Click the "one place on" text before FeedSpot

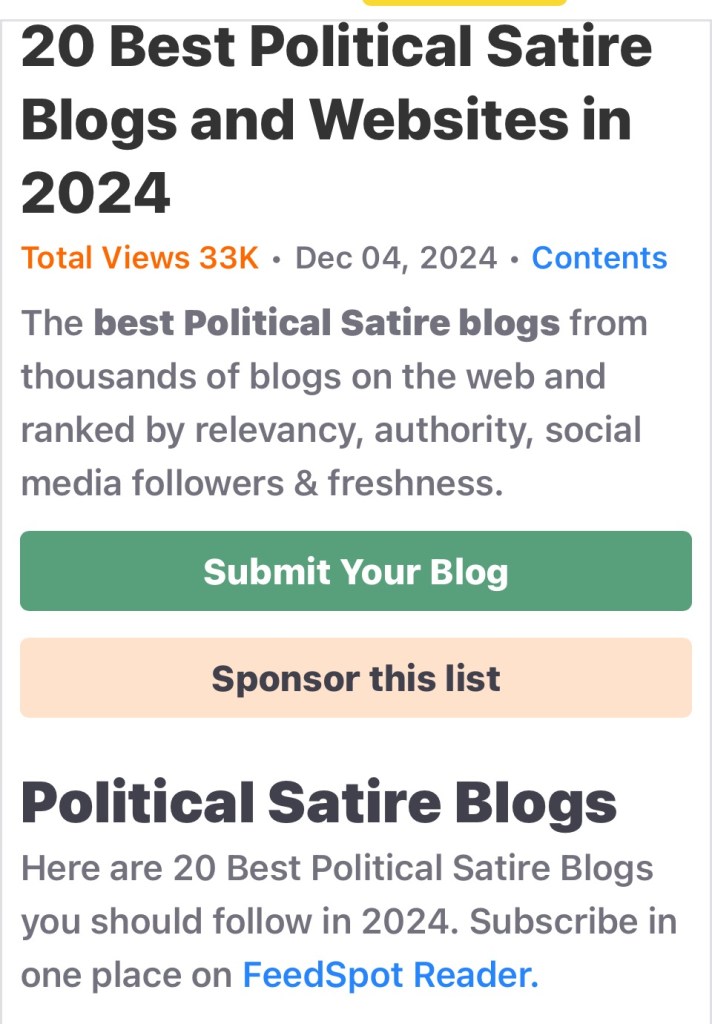[x=126, y=975]
